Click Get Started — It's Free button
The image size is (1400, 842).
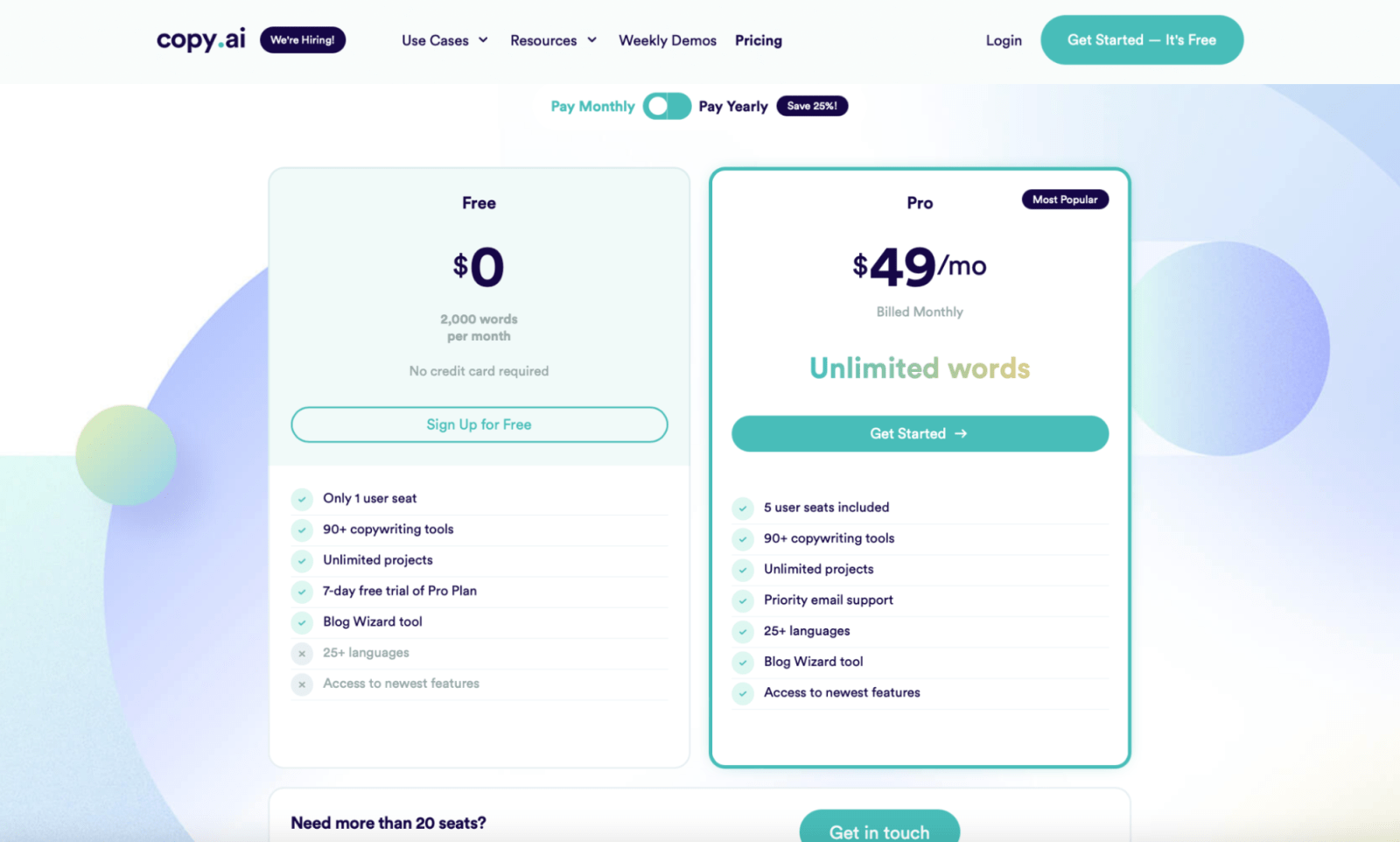pos(1142,40)
